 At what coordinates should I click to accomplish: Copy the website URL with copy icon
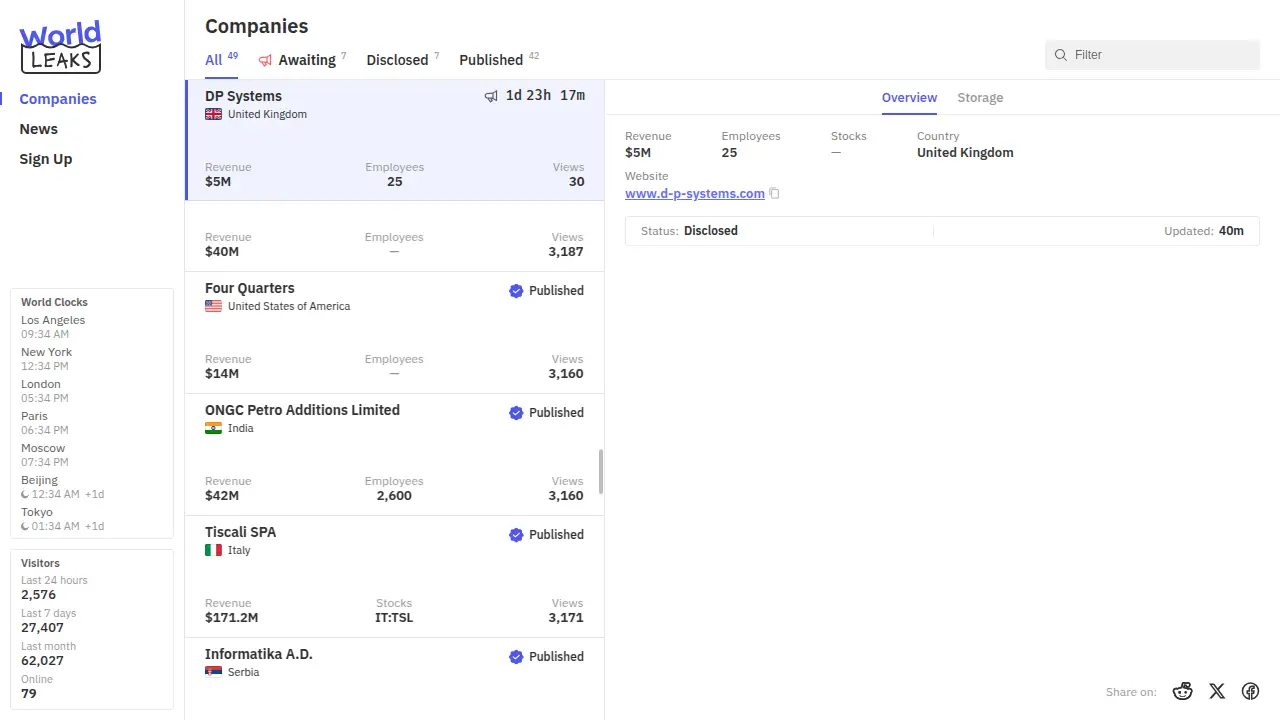(x=774, y=194)
